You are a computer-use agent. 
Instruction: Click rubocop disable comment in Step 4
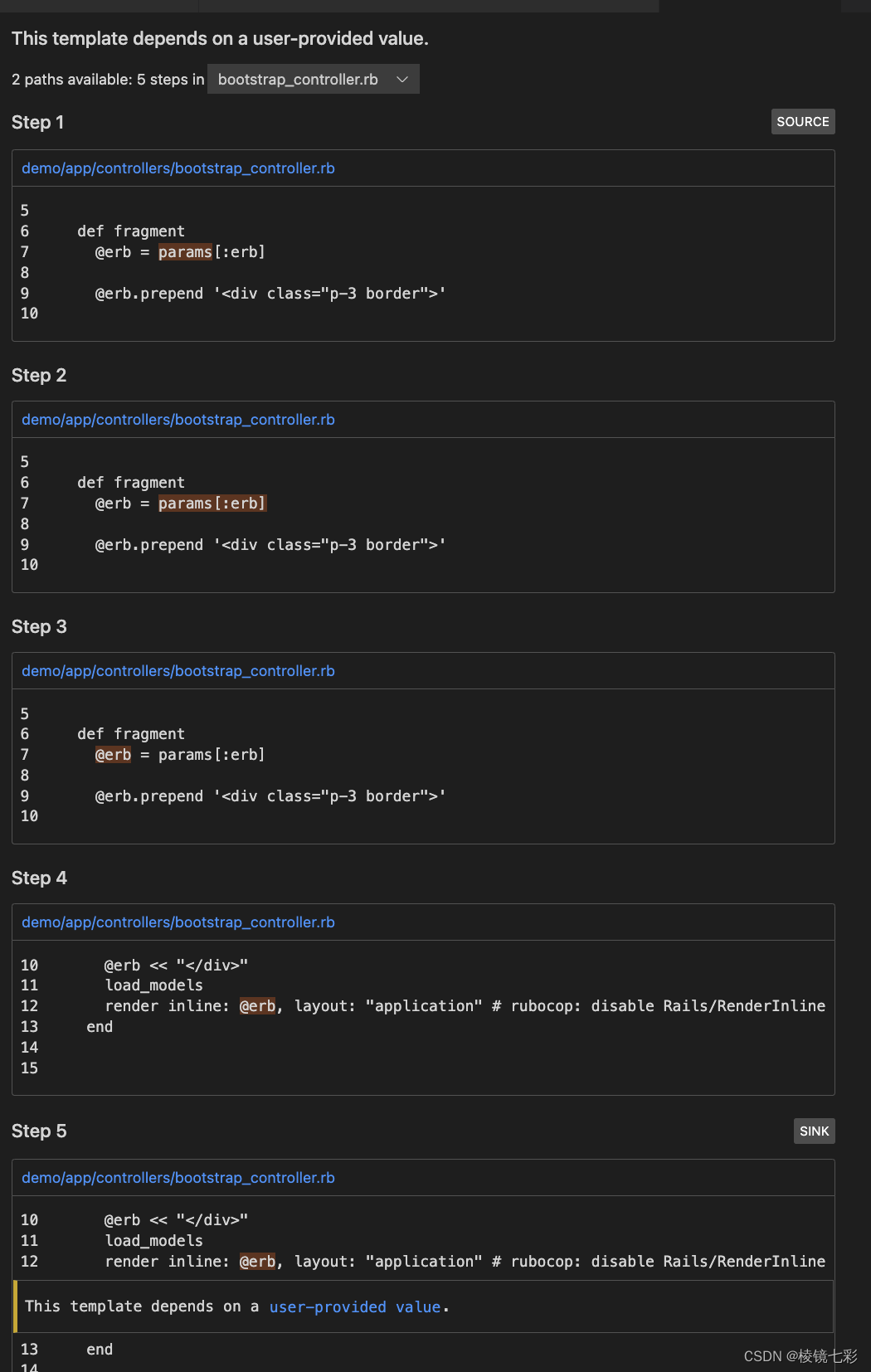point(659,1006)
